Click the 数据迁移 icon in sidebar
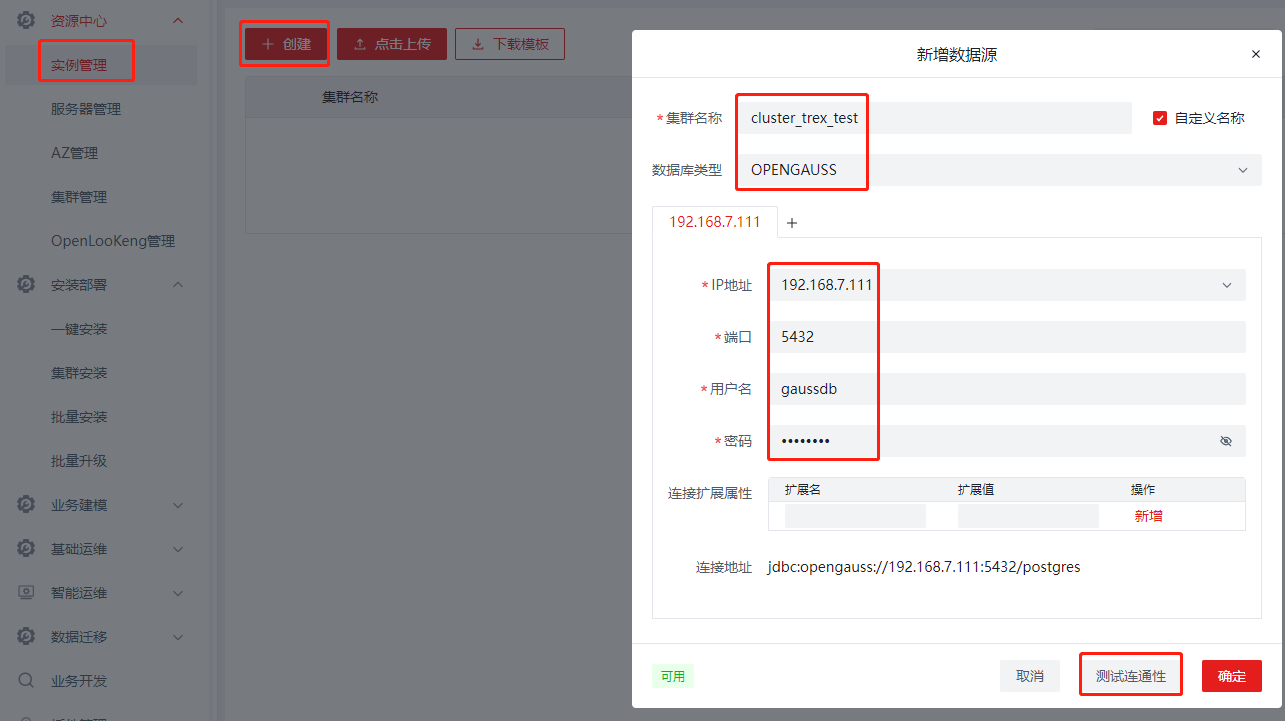 tap(24, 636)
